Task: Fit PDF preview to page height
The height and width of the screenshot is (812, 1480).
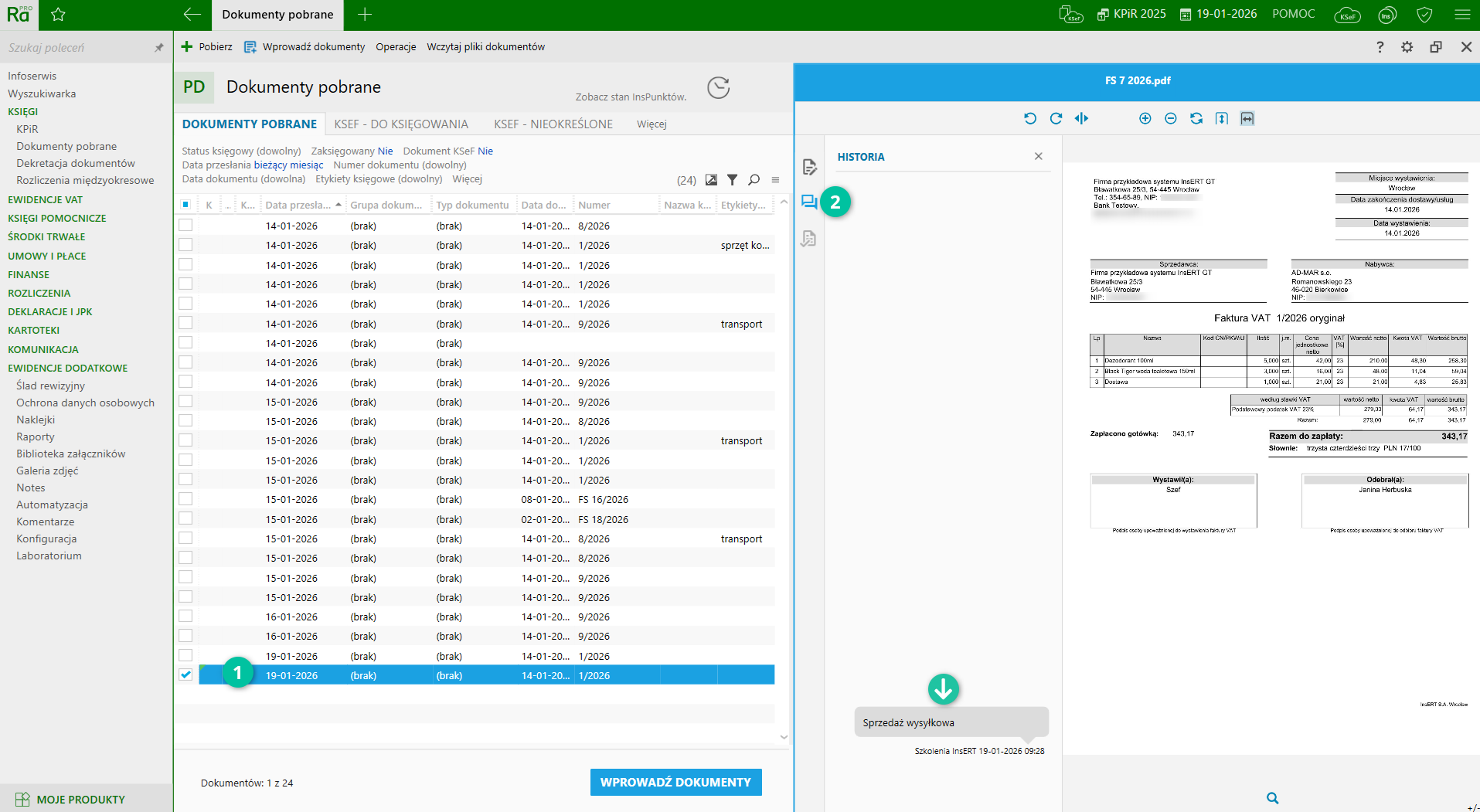Action: coord(1221,118)
